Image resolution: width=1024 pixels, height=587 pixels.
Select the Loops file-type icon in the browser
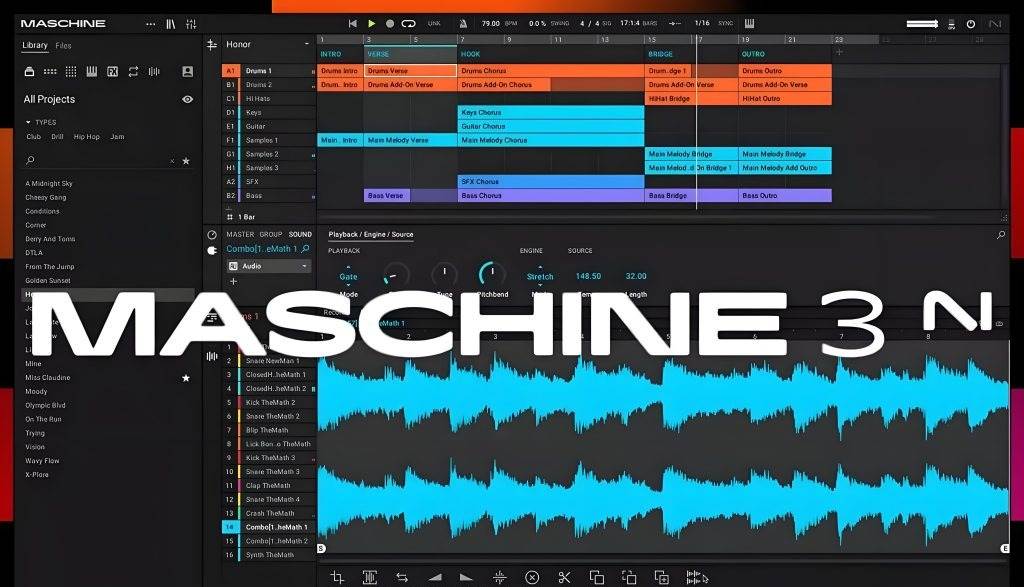[133, 72]
